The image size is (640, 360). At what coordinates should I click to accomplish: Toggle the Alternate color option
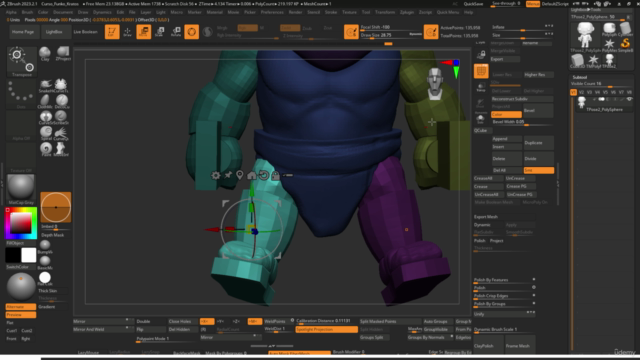click(x=21, y=307)
